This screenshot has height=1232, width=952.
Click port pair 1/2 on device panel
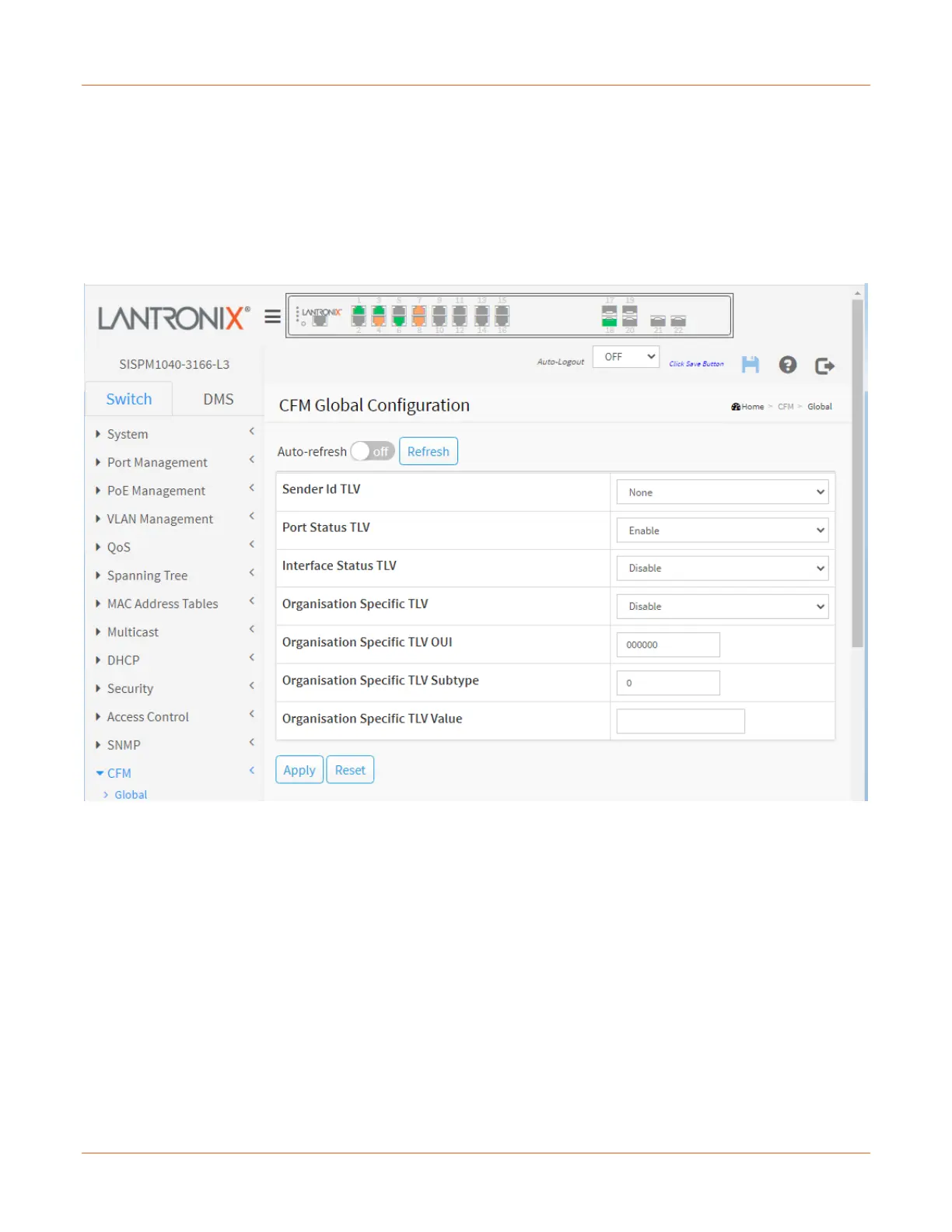(x=359, y=315)
